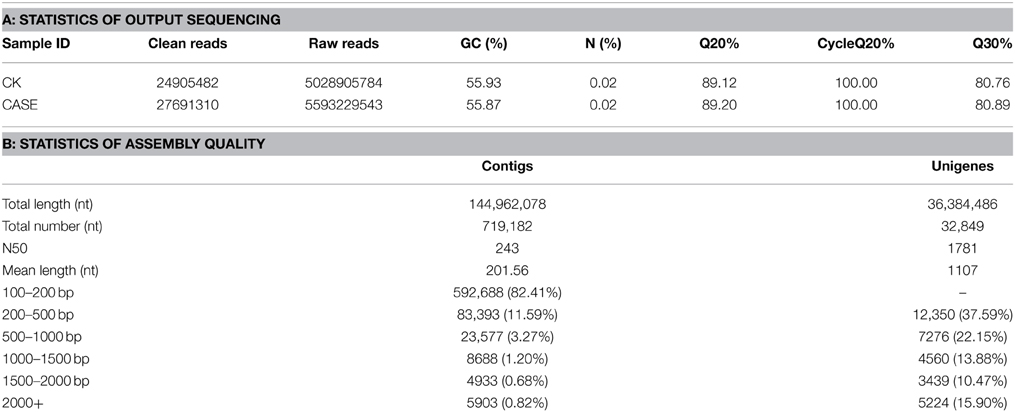Select the Clean reads column header

(188, 44)
